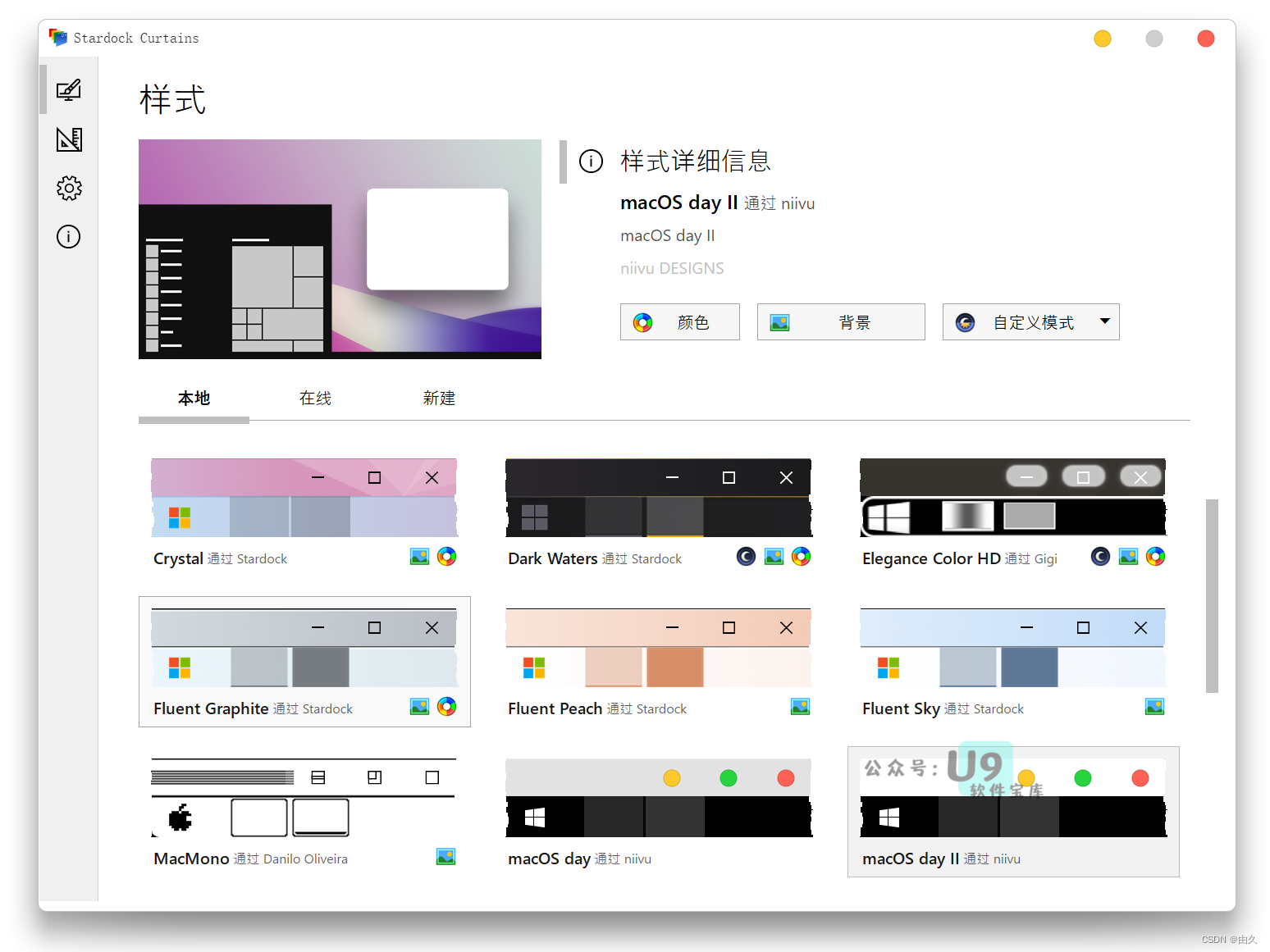The width and height of the screenshot is (1270, 952).
Task: Switch to the 本地 tab
Action: [194, 399]
